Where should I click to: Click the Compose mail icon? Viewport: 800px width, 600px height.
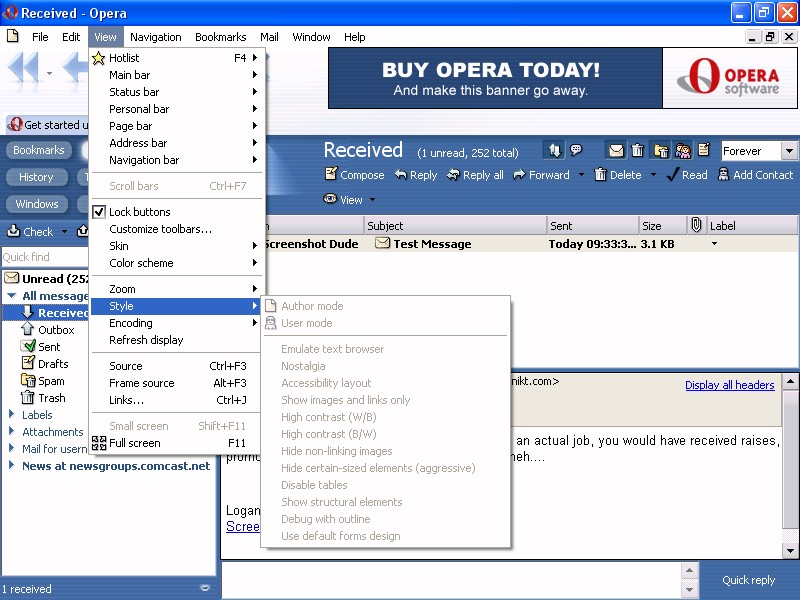[x=331, y=175]
